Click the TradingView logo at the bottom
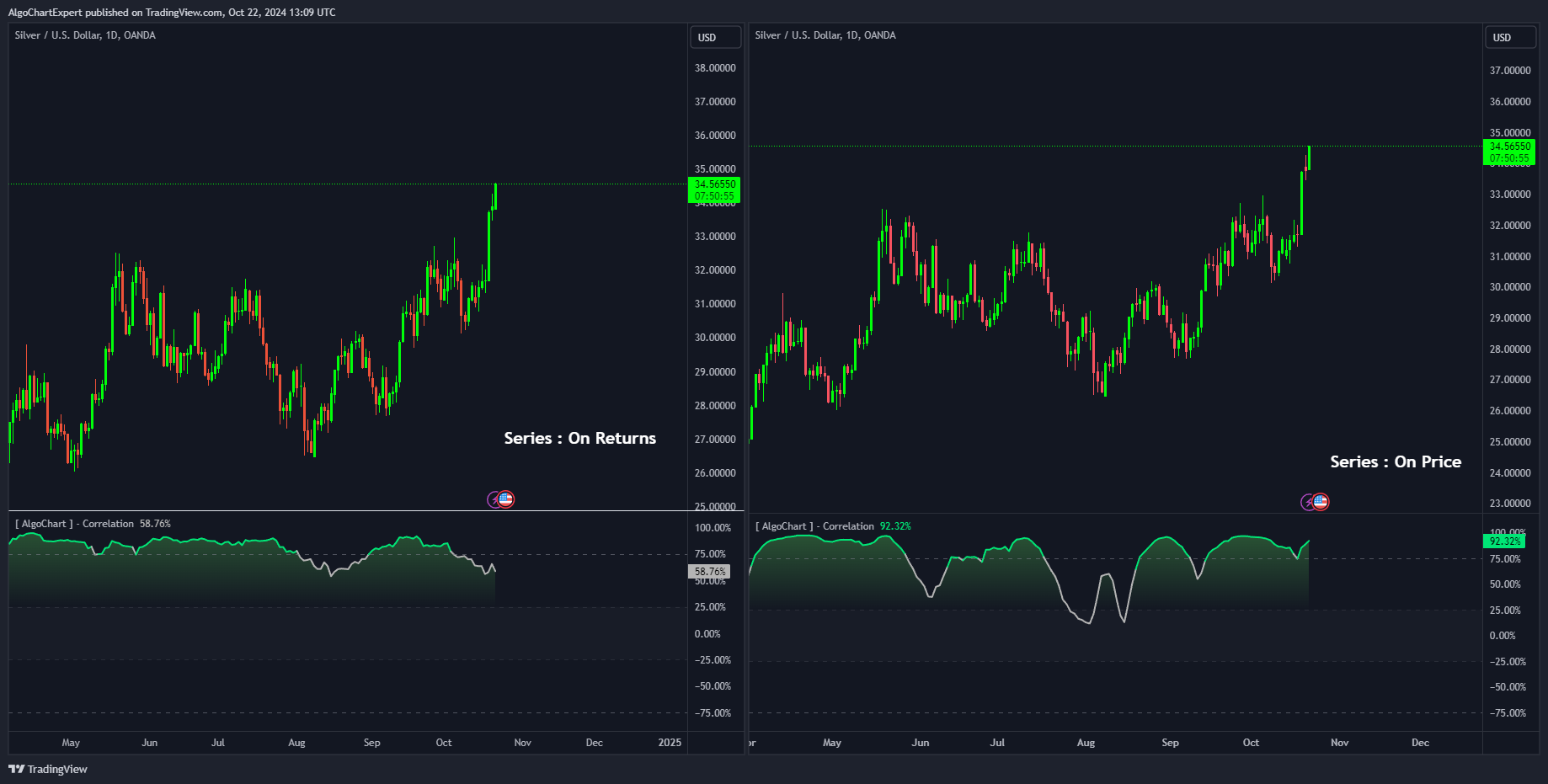The image size is (1548, 784). tap(48, 769)
